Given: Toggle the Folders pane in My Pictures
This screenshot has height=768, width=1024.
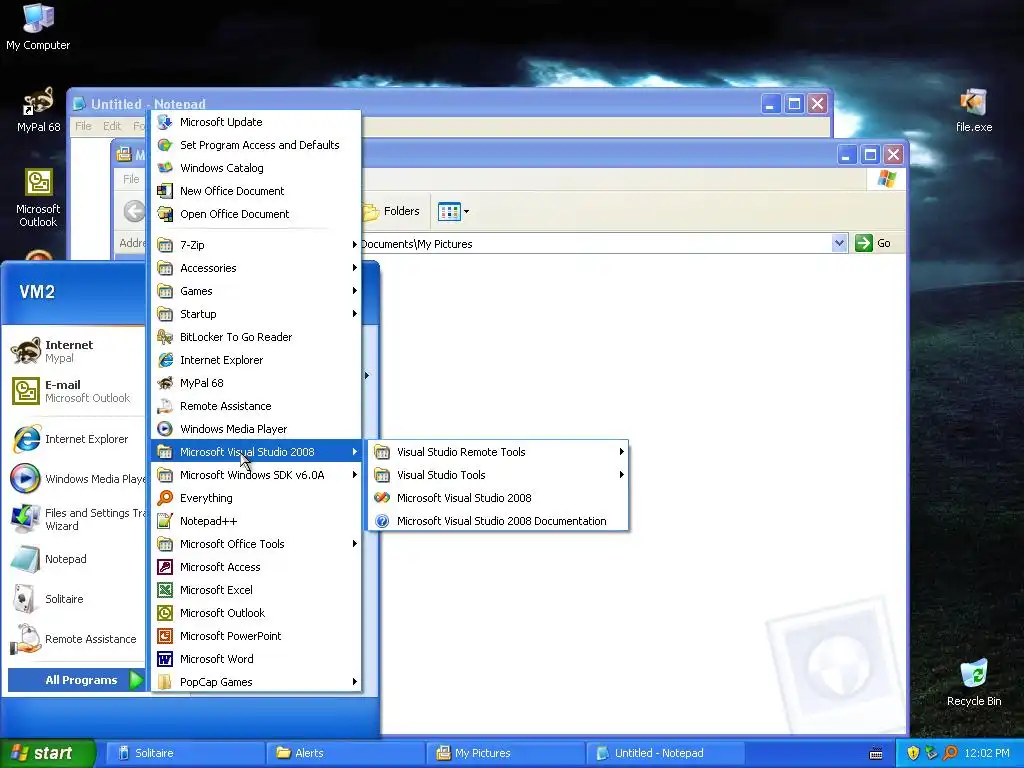Looking at the screenshot, I should (x=391, y=212).
